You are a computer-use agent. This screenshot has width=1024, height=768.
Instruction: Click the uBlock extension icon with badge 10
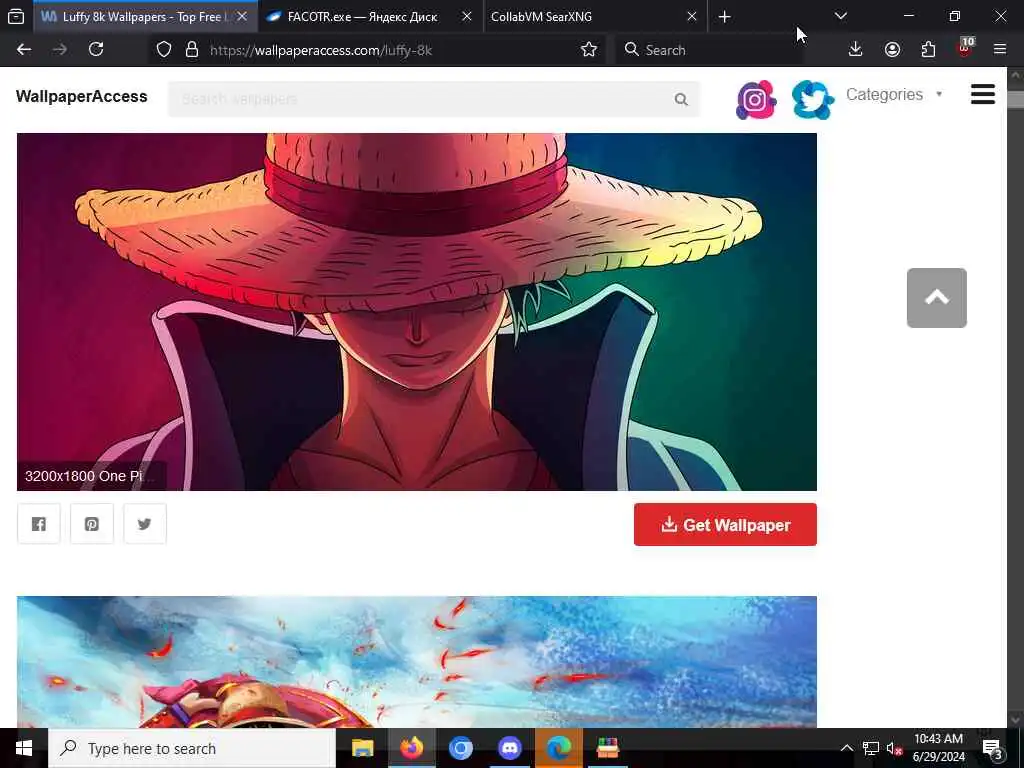(965, 50)
